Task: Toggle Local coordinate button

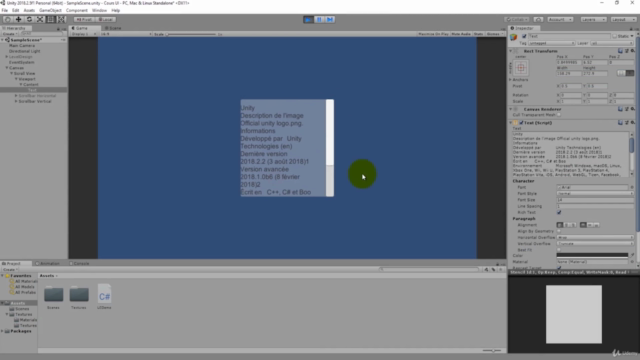Action: coord(105,19)
